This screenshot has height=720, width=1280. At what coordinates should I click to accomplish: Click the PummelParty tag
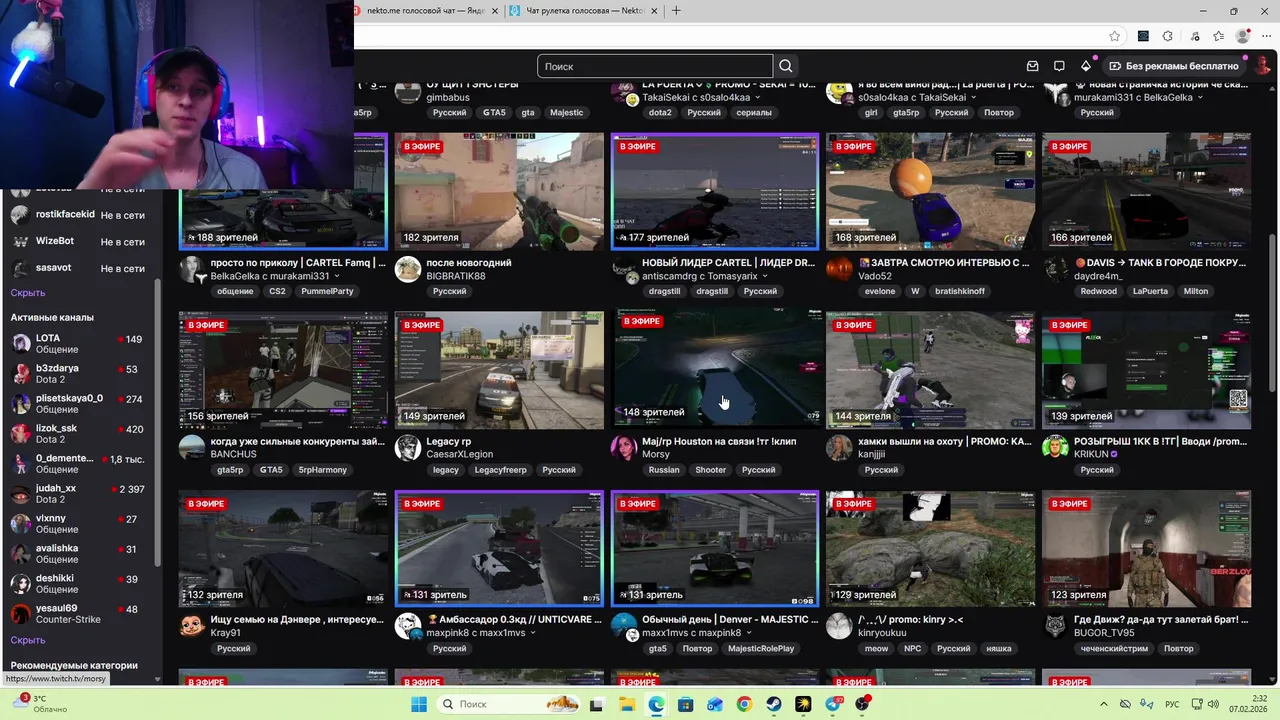click(x=327, y=291)
